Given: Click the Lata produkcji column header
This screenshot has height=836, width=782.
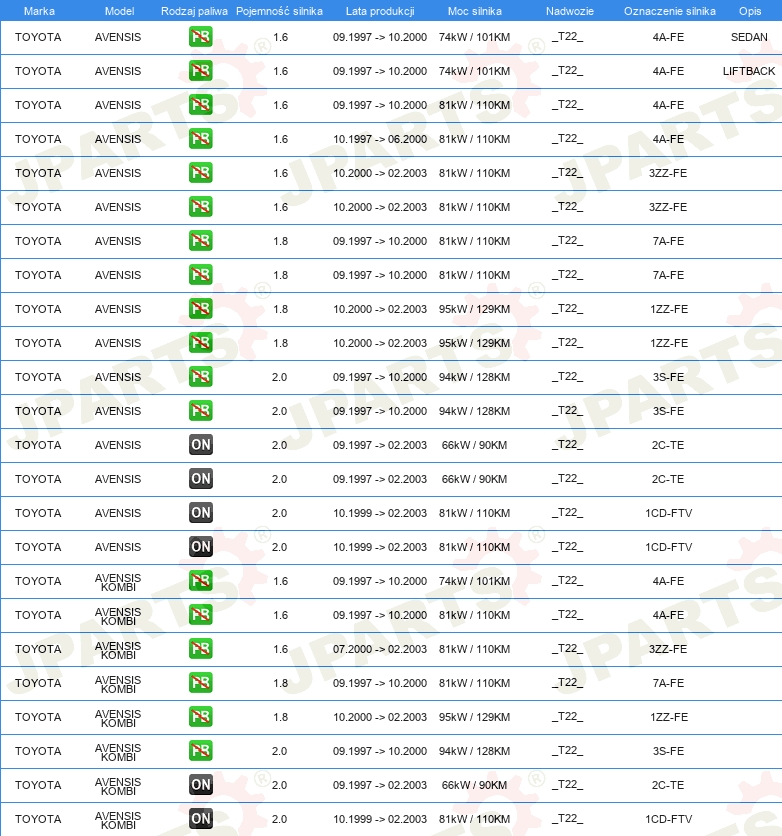Looking at the screenshot, I should [380, 11].
